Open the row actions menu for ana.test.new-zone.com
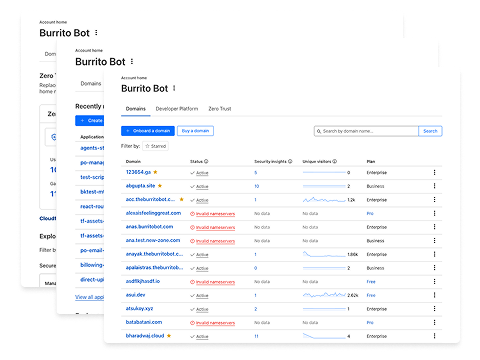Screen dimensions: 480x360 coord(434,241)
